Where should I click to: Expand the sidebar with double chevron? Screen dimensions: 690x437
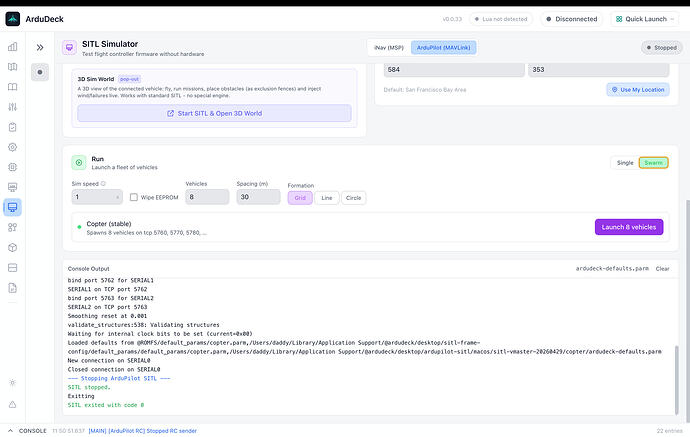tap(40, 47)
